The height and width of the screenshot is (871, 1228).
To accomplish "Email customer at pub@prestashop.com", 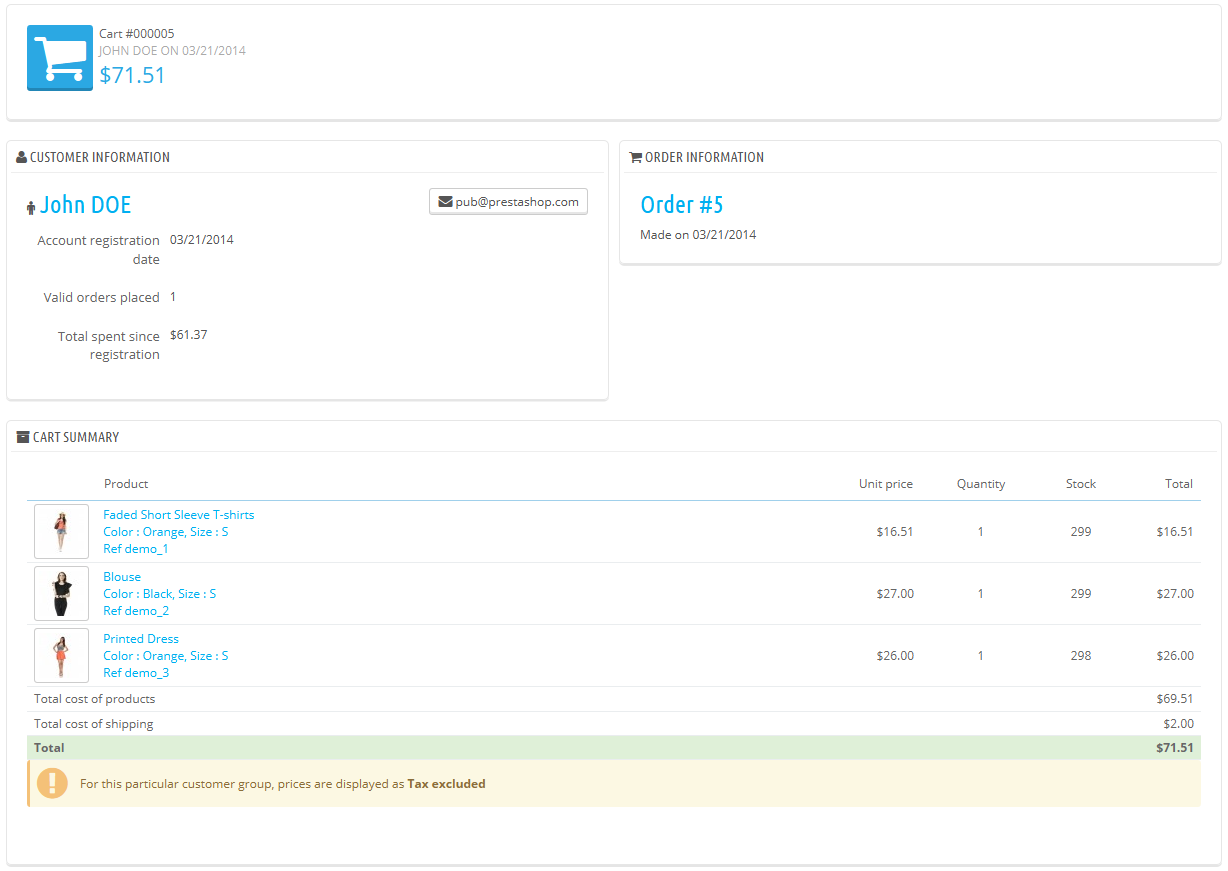I will click(x=508, y=202).
